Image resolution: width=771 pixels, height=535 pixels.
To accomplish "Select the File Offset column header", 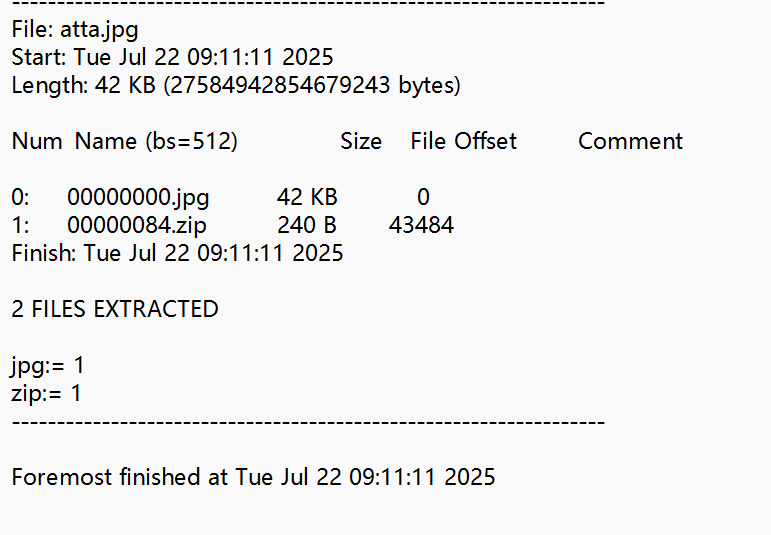I will pos(463,141).
